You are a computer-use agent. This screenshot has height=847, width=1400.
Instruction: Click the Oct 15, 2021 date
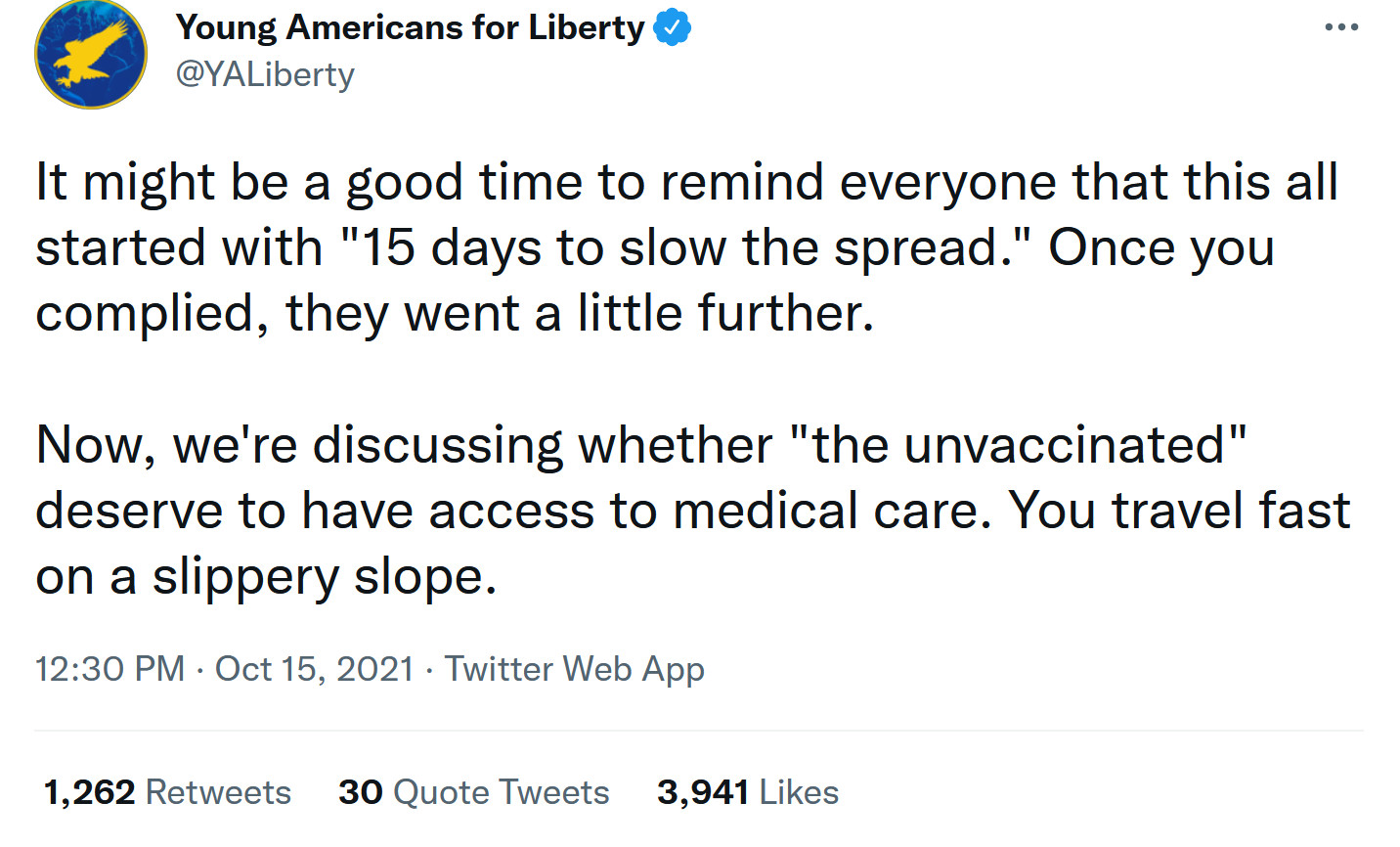point(314,669)
